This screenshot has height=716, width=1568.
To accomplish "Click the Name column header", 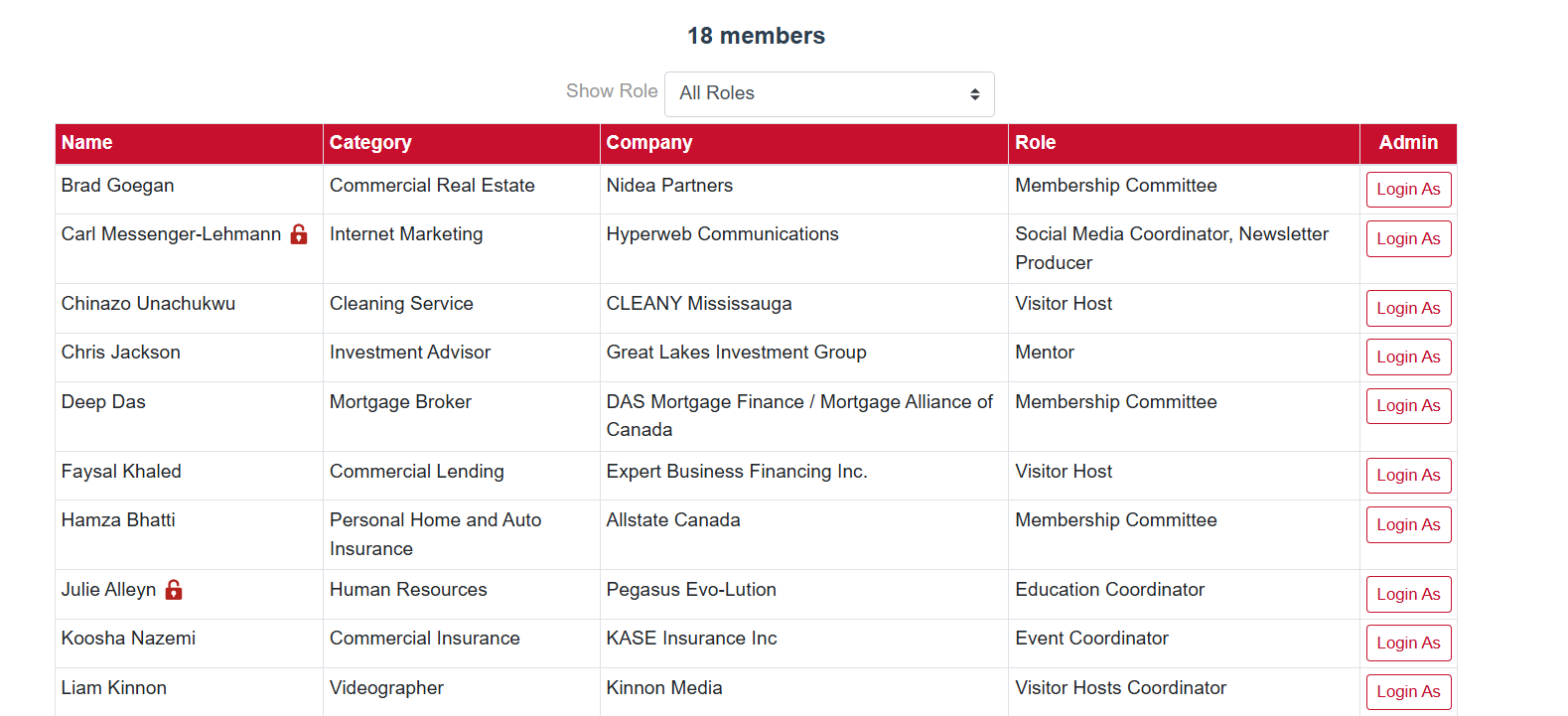I will point(87,143).
